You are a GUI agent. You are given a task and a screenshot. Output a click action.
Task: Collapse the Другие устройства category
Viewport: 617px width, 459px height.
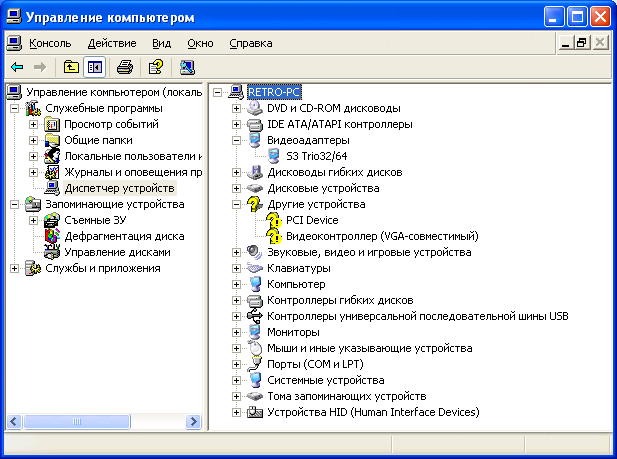coord(236,204)
